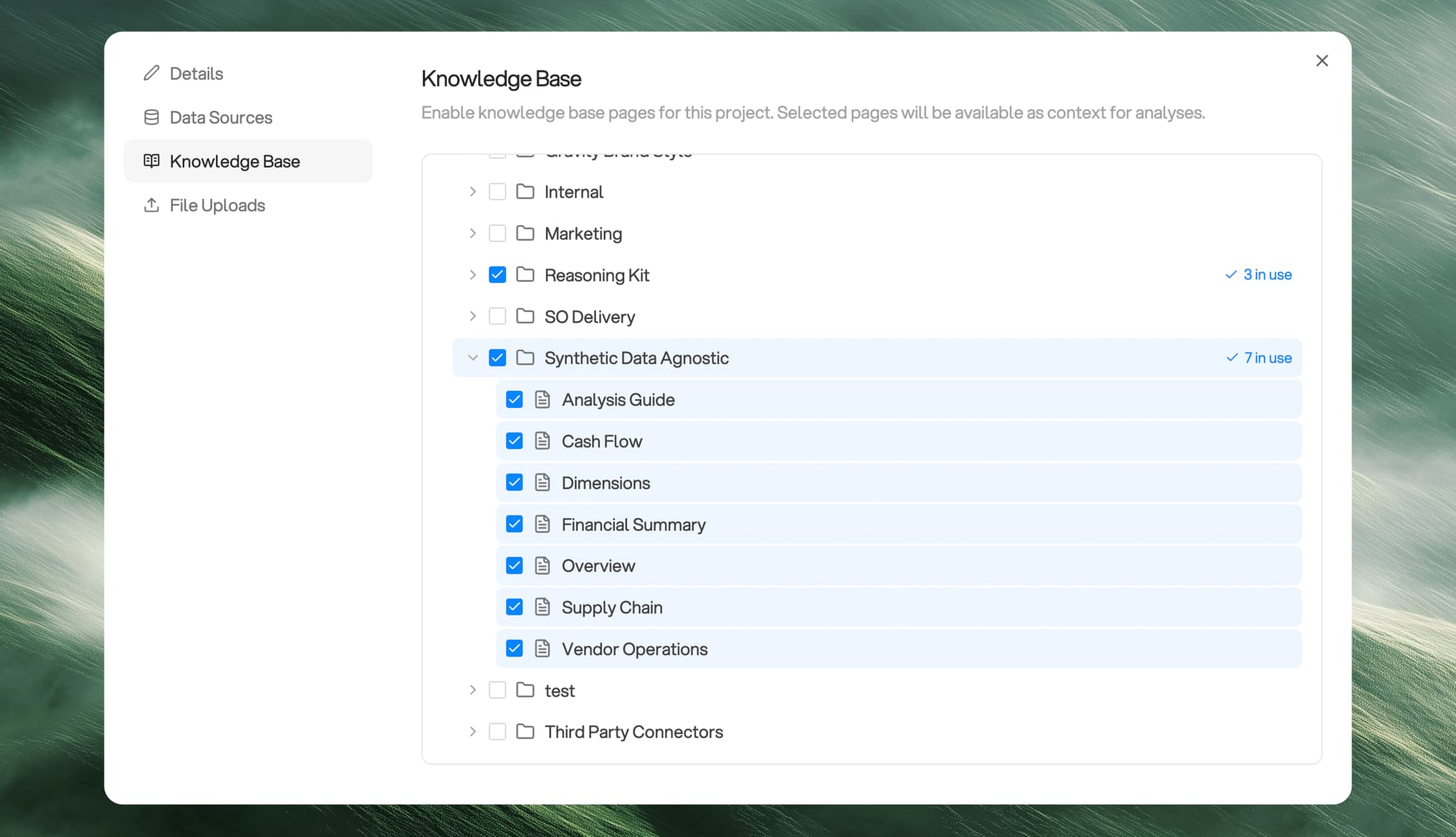Click the folder icon next to Marketing

coord(524,233)
